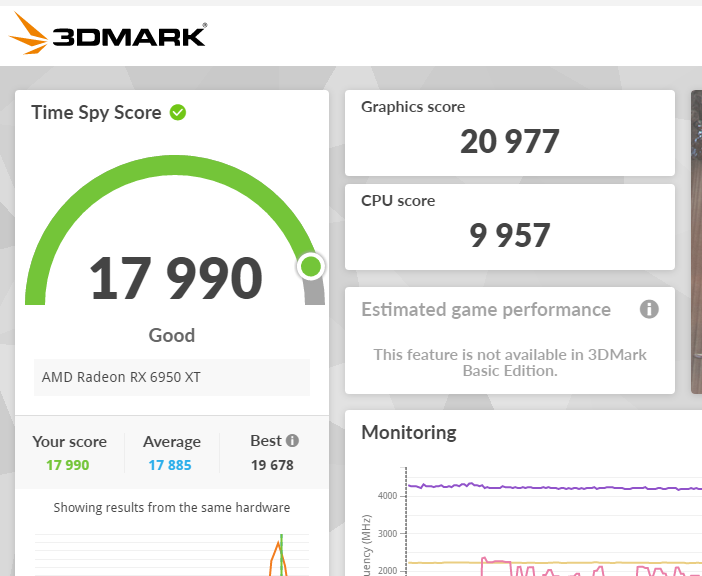
Task: Click the Average value 17 885
Action: point(170,465)
